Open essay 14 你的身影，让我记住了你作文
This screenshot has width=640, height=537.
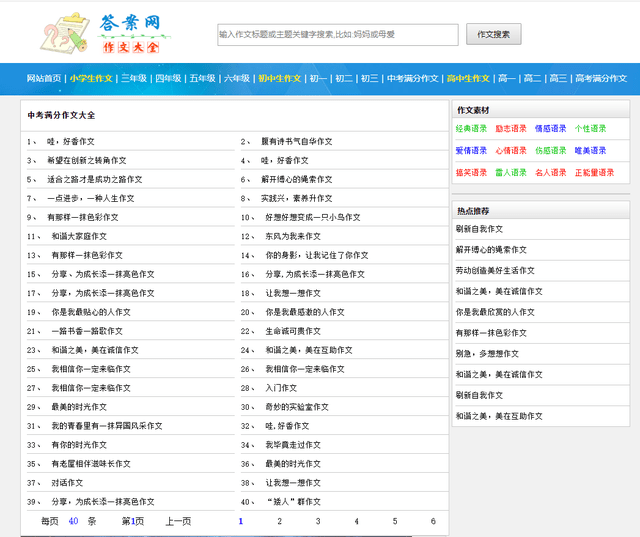click(x=317, y=255)
